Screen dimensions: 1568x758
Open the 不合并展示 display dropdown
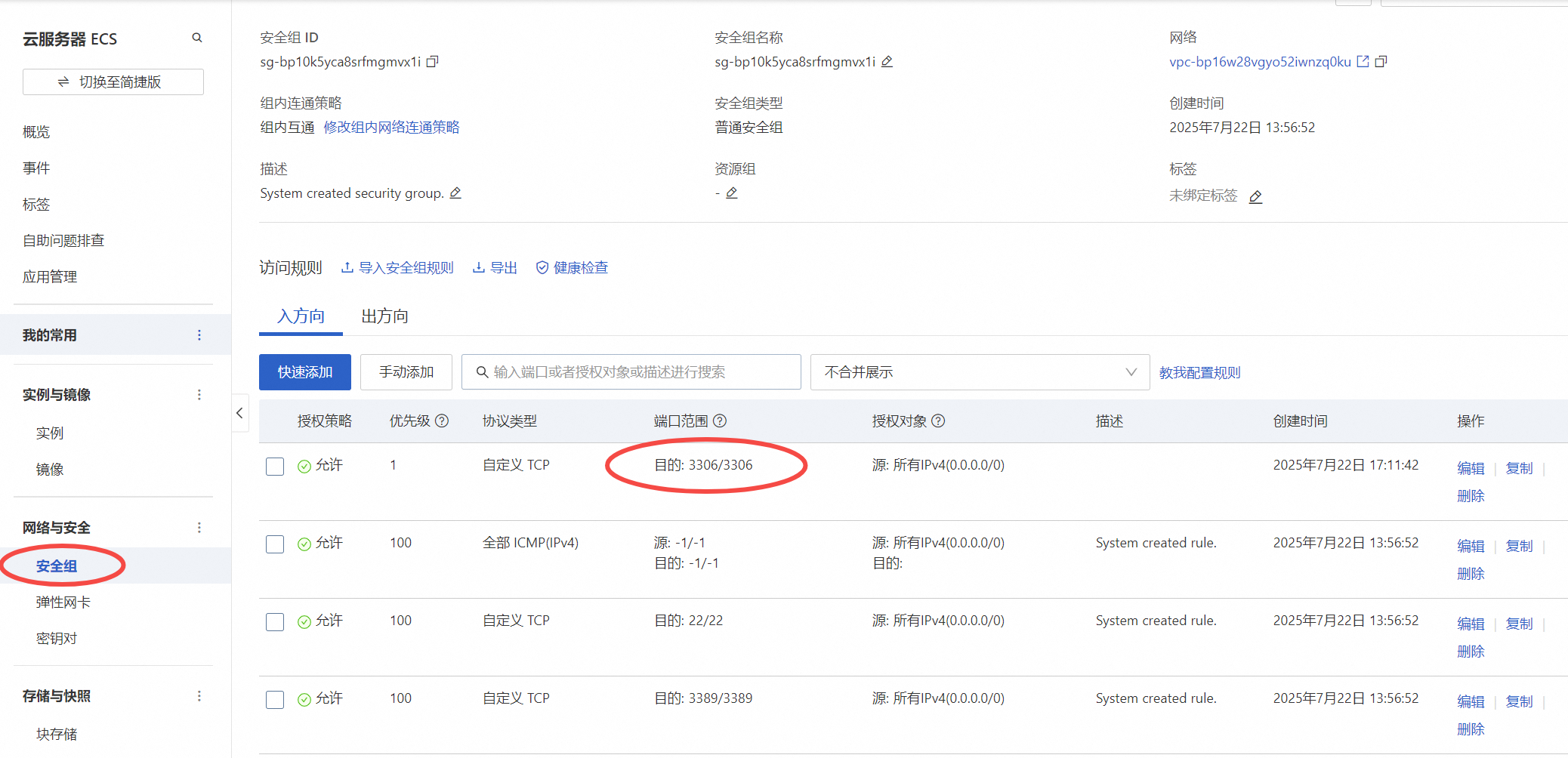pos(980,372)
